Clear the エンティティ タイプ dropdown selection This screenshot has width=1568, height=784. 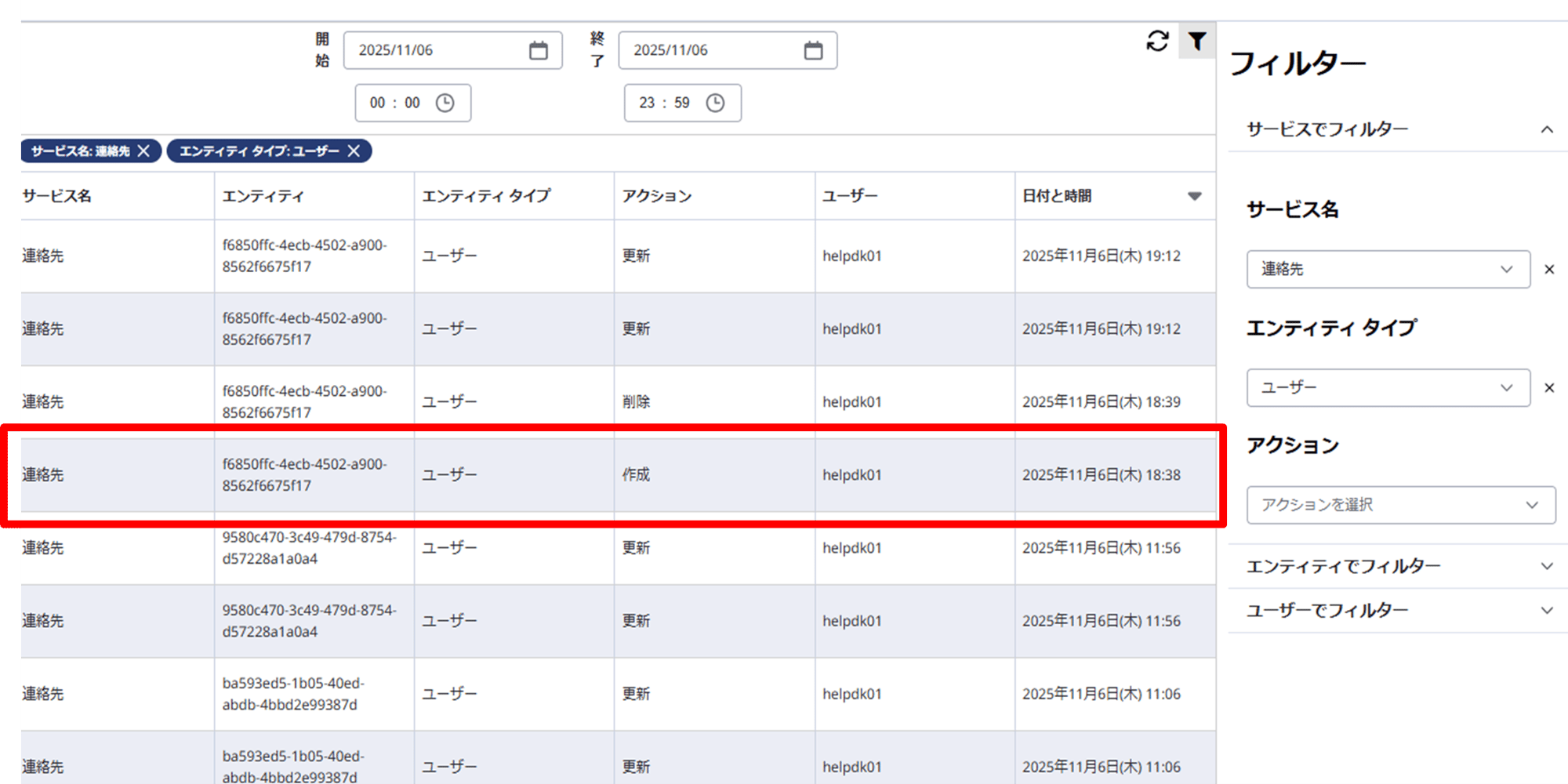coord(1548,388)
